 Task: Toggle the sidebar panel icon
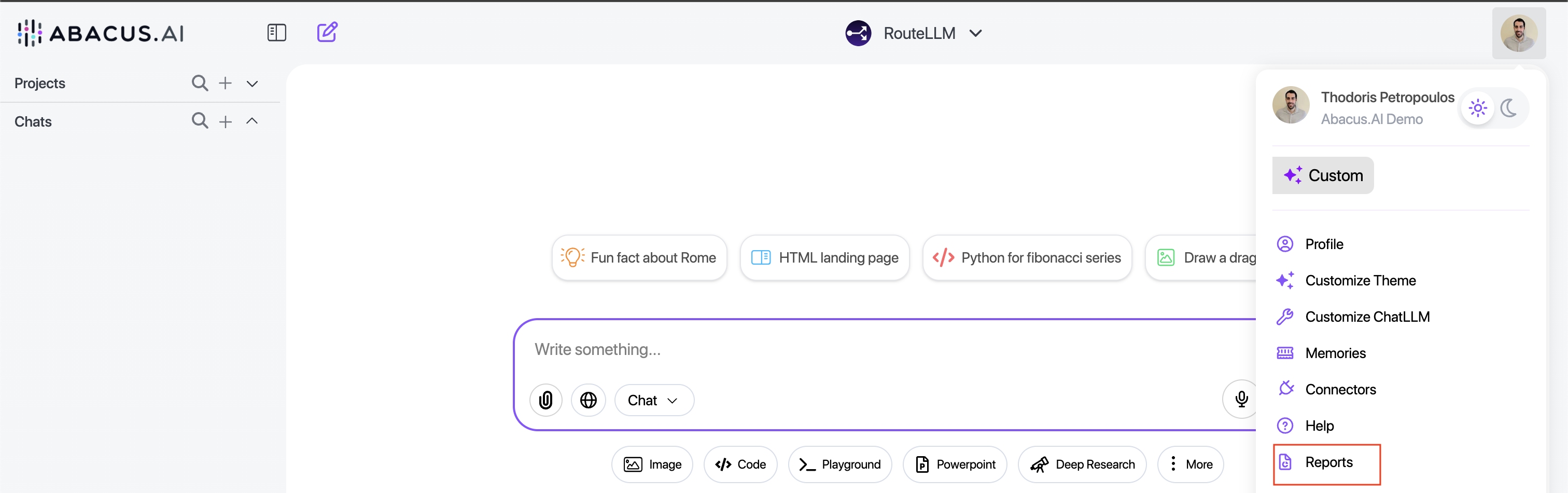coord(276,32)
